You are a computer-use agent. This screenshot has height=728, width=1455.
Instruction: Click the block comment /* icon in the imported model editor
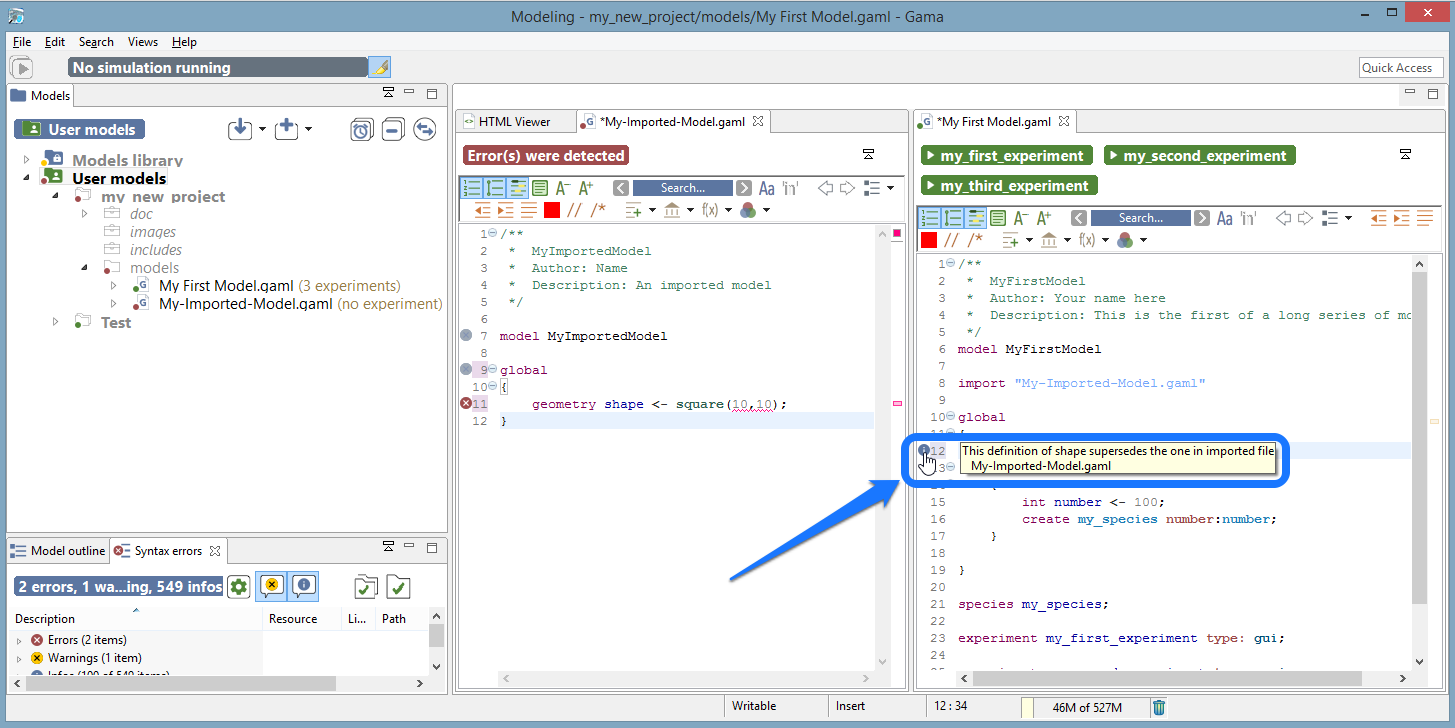[598, 210]
